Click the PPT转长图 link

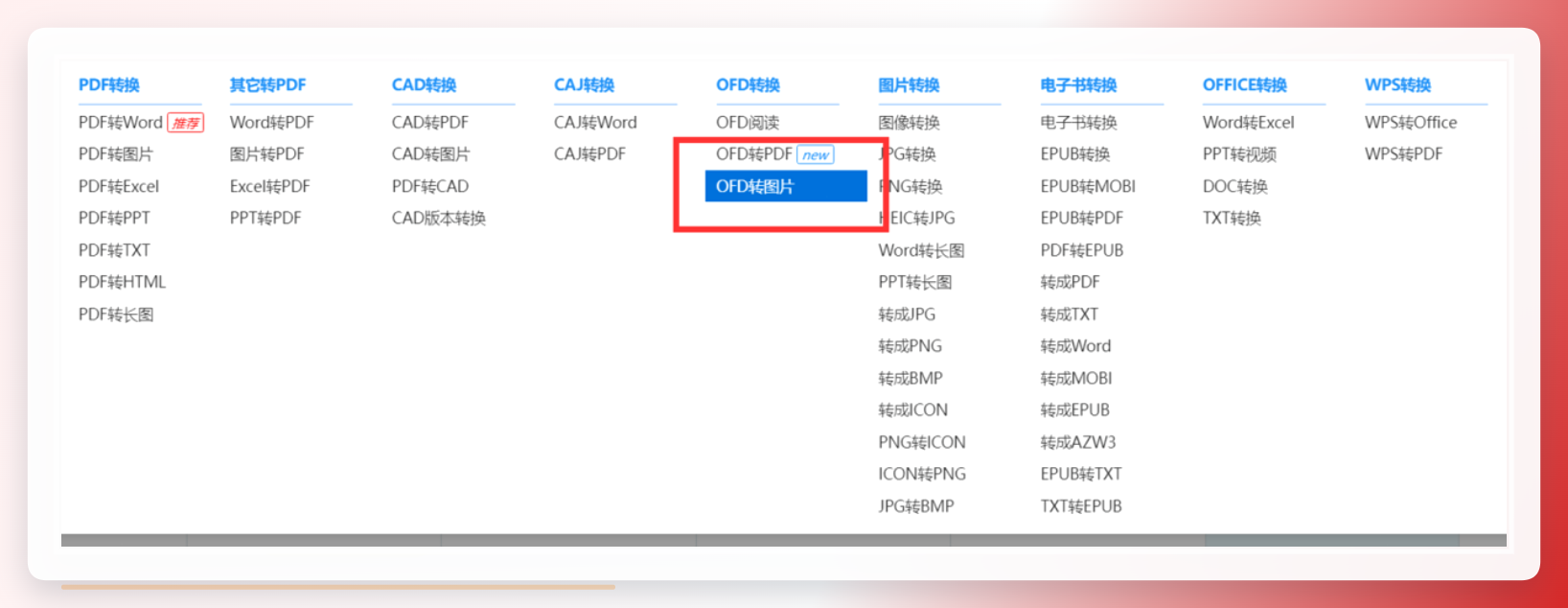(x=915, y=282)
